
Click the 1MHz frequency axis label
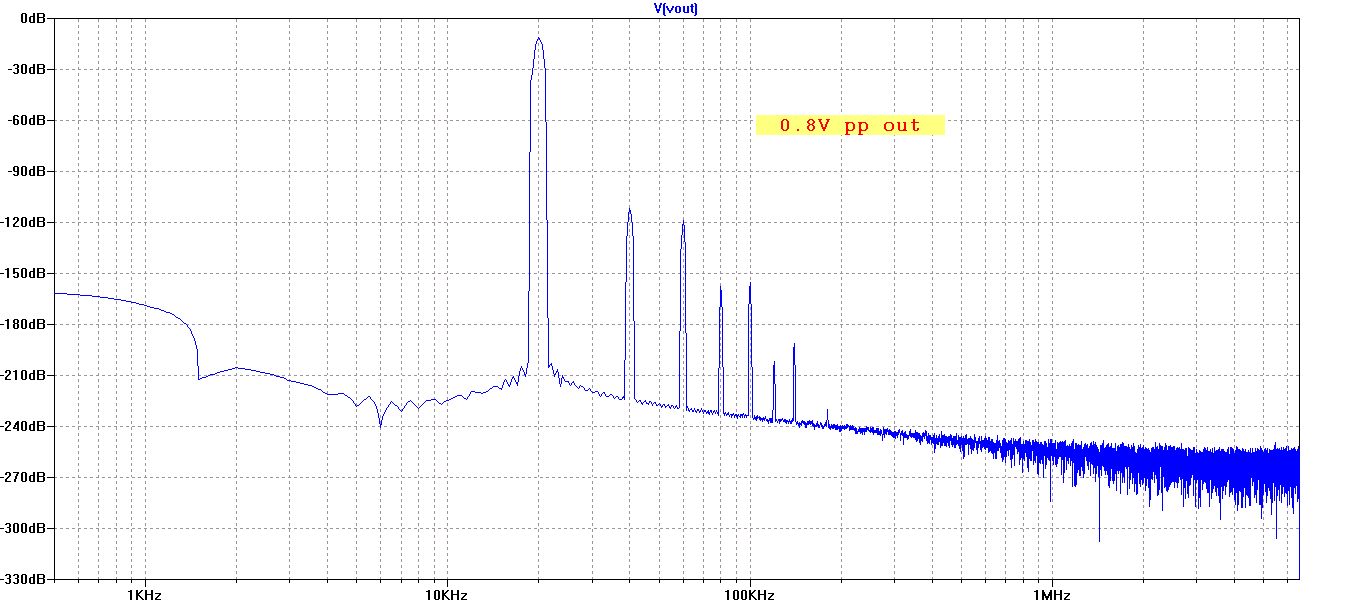(1051, 595)
